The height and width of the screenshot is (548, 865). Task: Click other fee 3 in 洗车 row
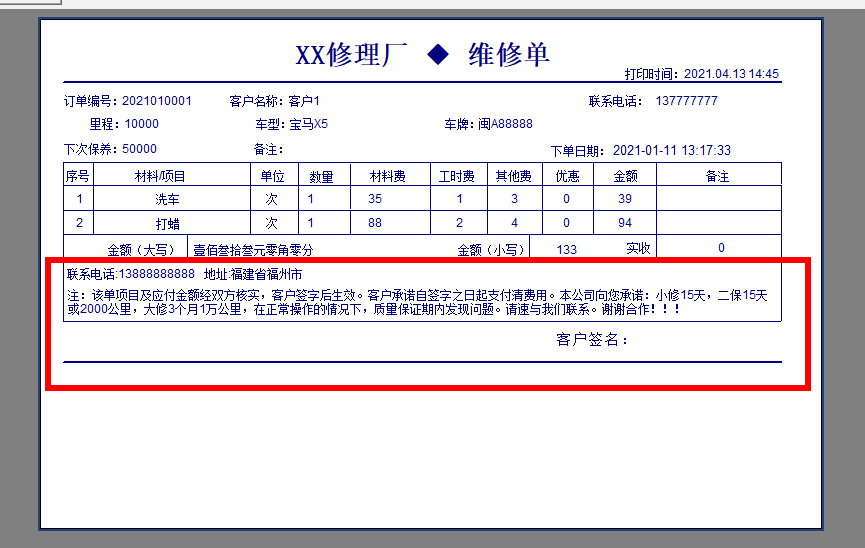pos(514,199)
